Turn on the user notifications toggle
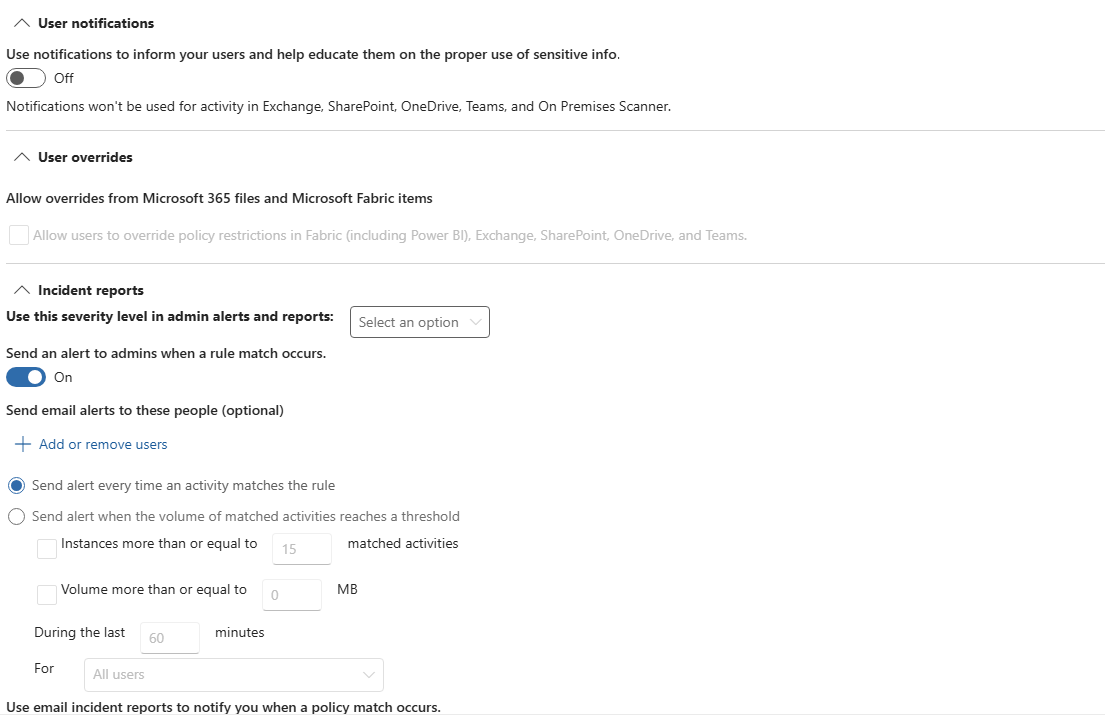This screenshot has width=1105, height=721. (26, 78)
